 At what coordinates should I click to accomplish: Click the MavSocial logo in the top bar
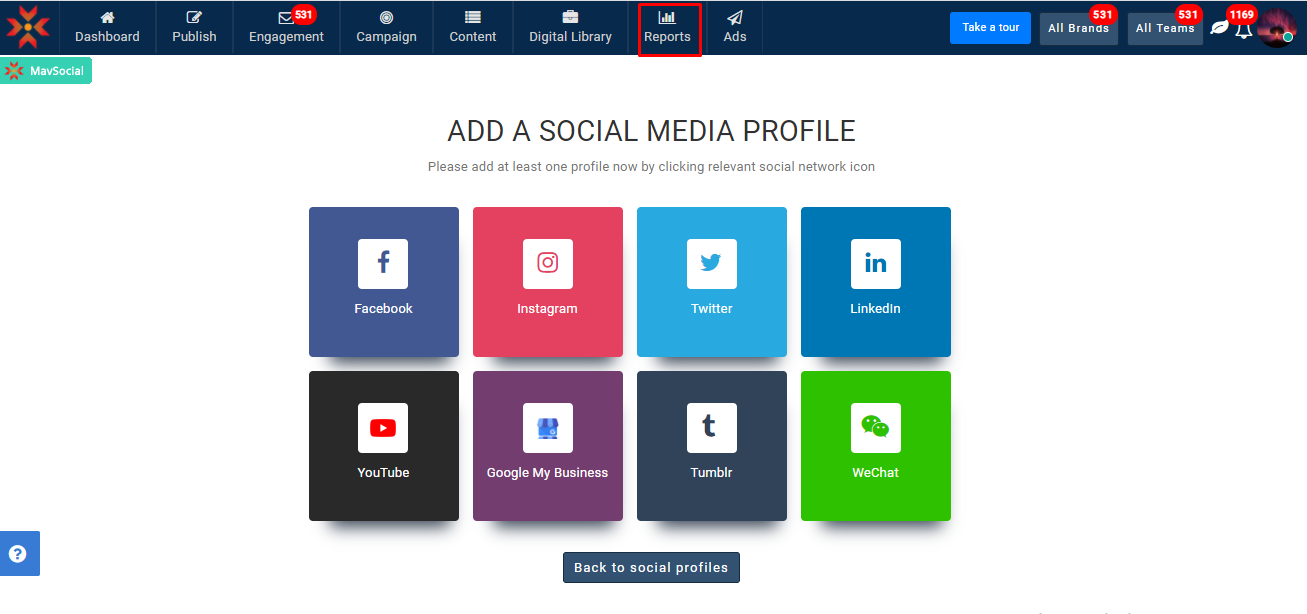click(x=27, y=27)
